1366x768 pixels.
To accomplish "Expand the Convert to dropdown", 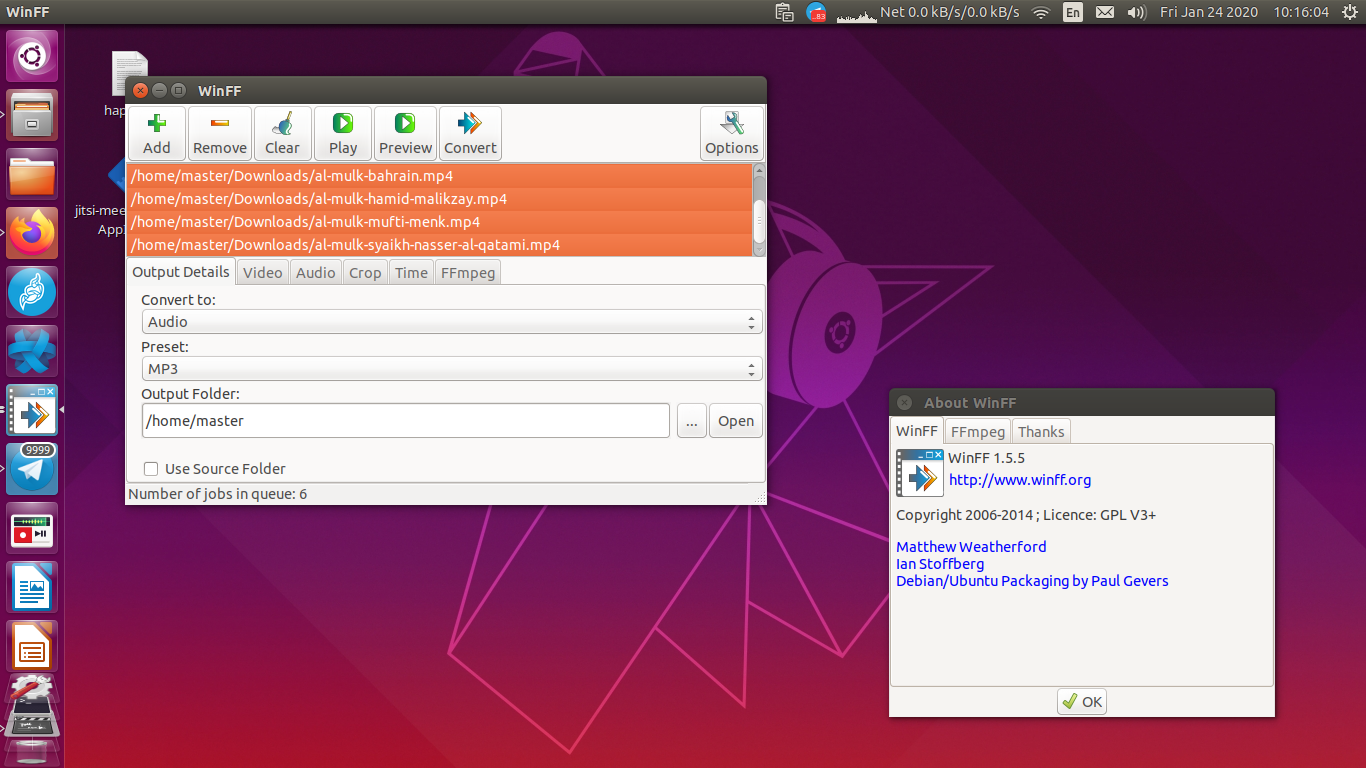I will (452, 322).
